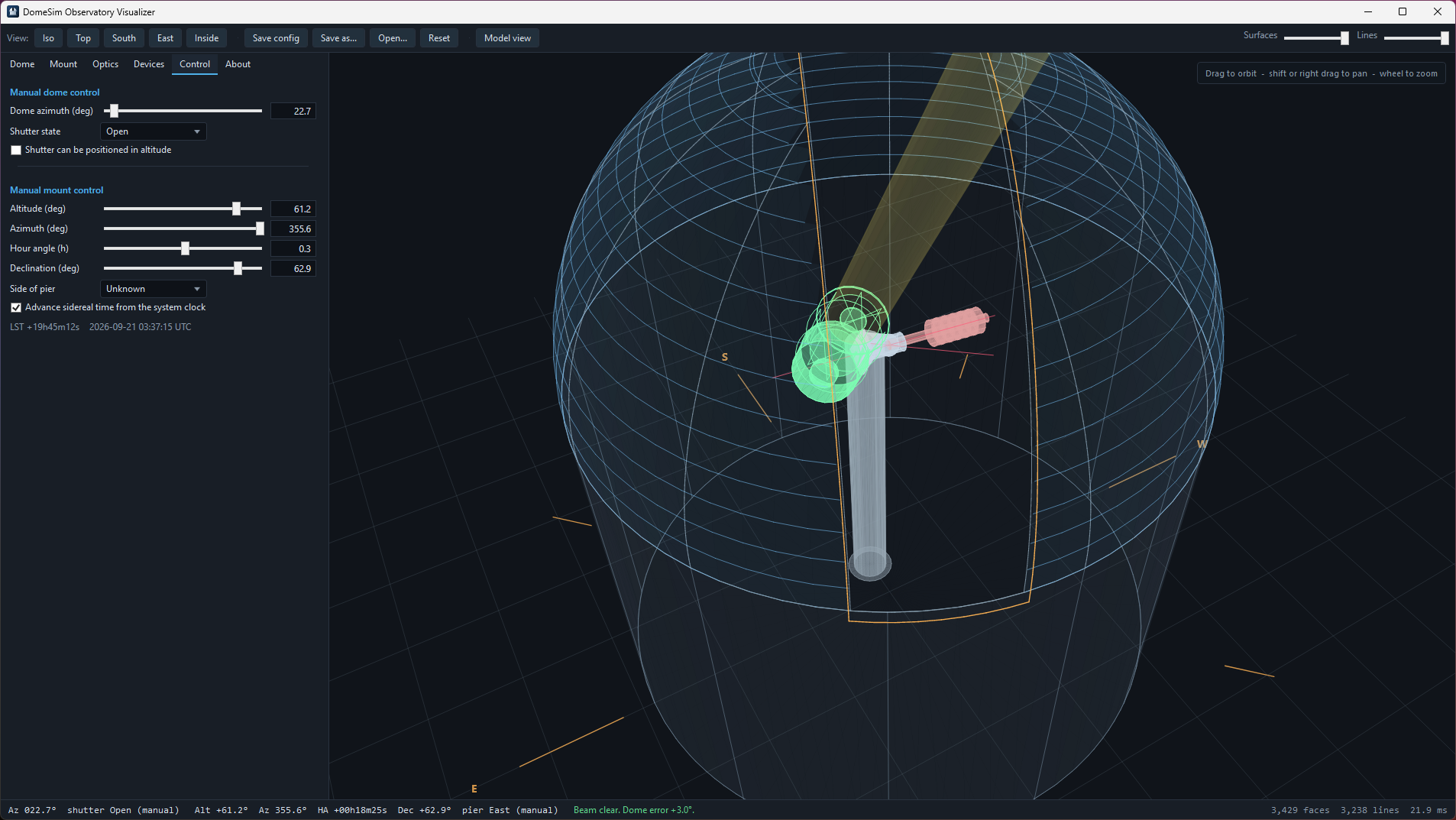This screenshot has height=820, width=1456.
Task: Expand the Side of pier dropdown
Action: pos(153,289)
